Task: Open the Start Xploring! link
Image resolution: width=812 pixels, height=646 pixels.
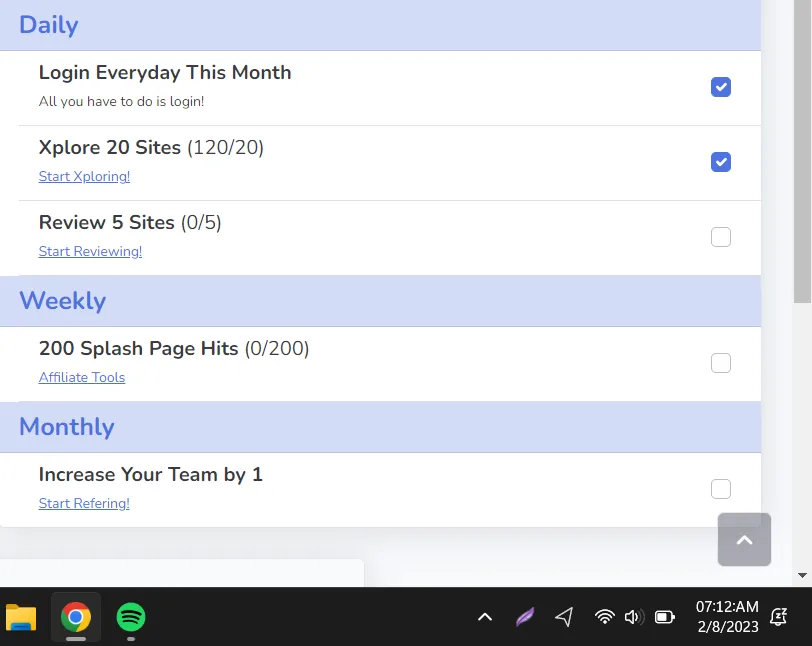Action: 84,177
